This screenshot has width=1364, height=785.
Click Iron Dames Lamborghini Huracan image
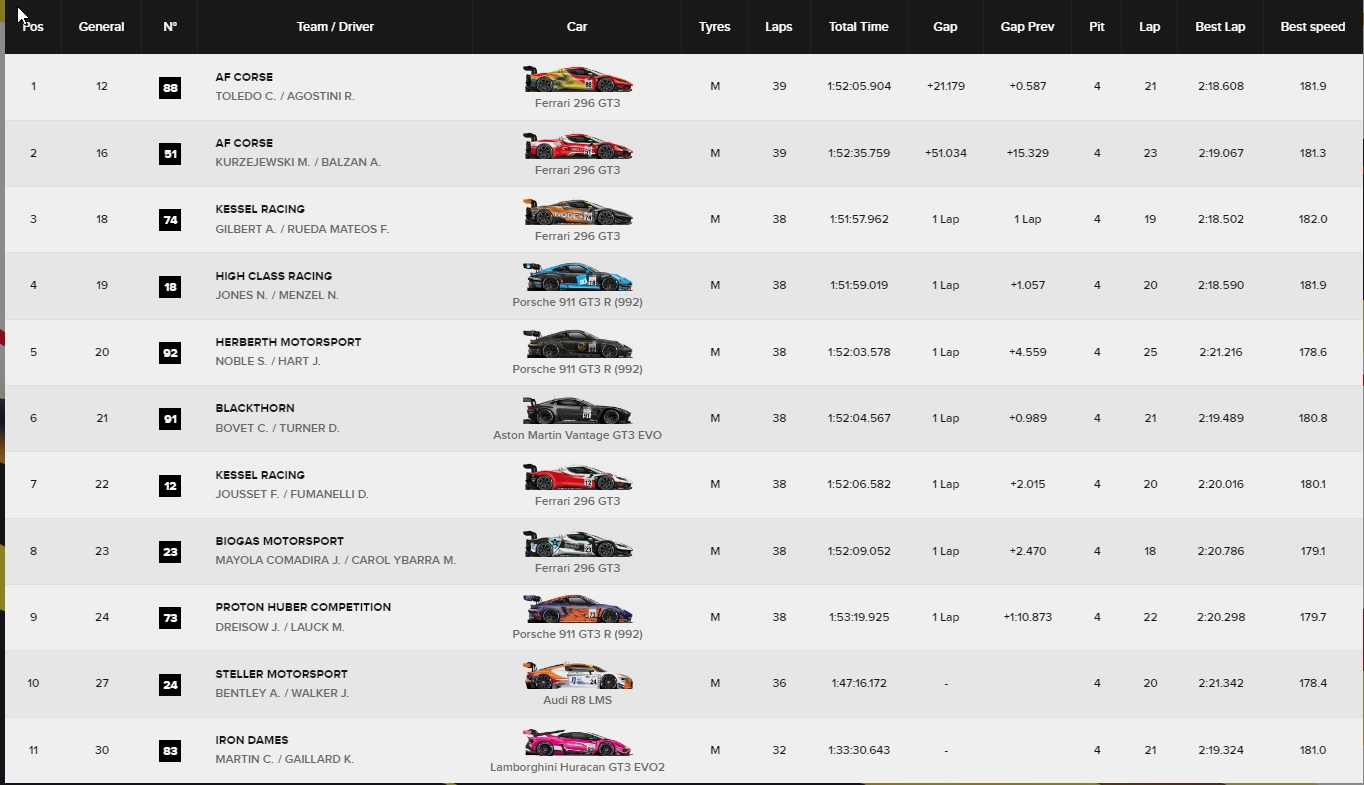click(577, 743)
